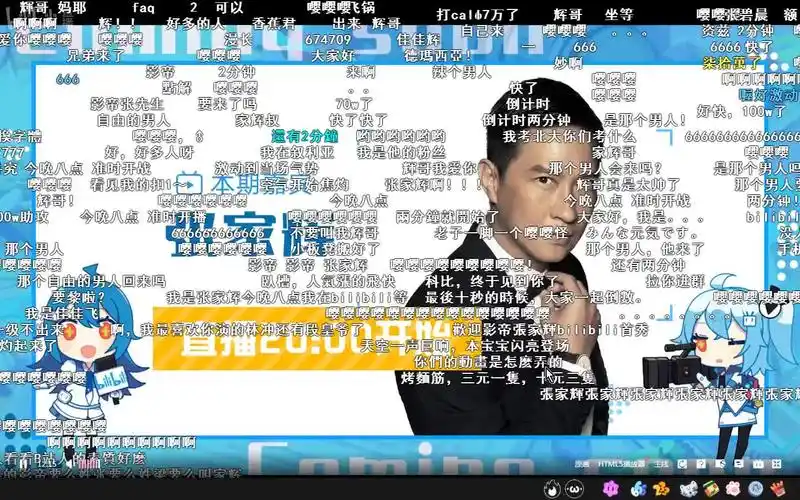Select the white cat gift icon
The image size is (800, 500).
coord(687,489)
